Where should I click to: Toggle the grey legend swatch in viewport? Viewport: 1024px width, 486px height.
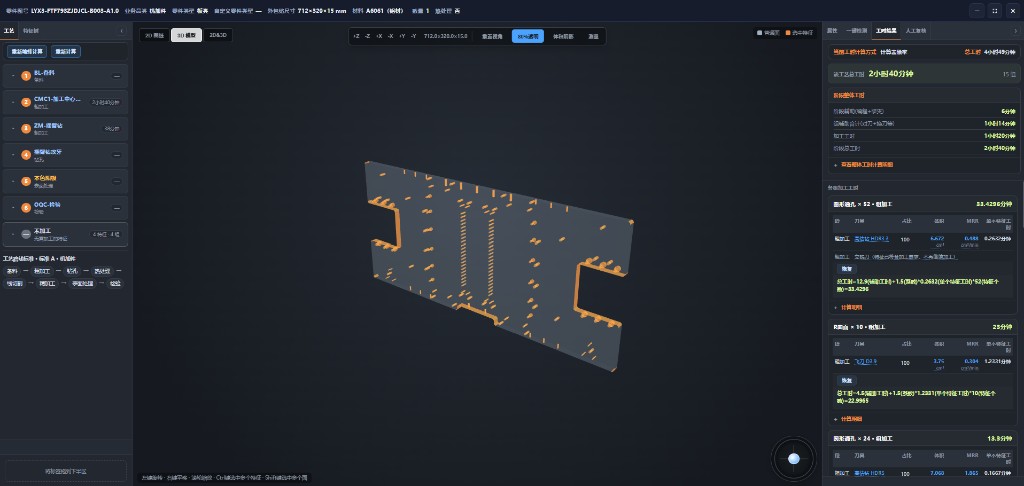tap(760, 32)
